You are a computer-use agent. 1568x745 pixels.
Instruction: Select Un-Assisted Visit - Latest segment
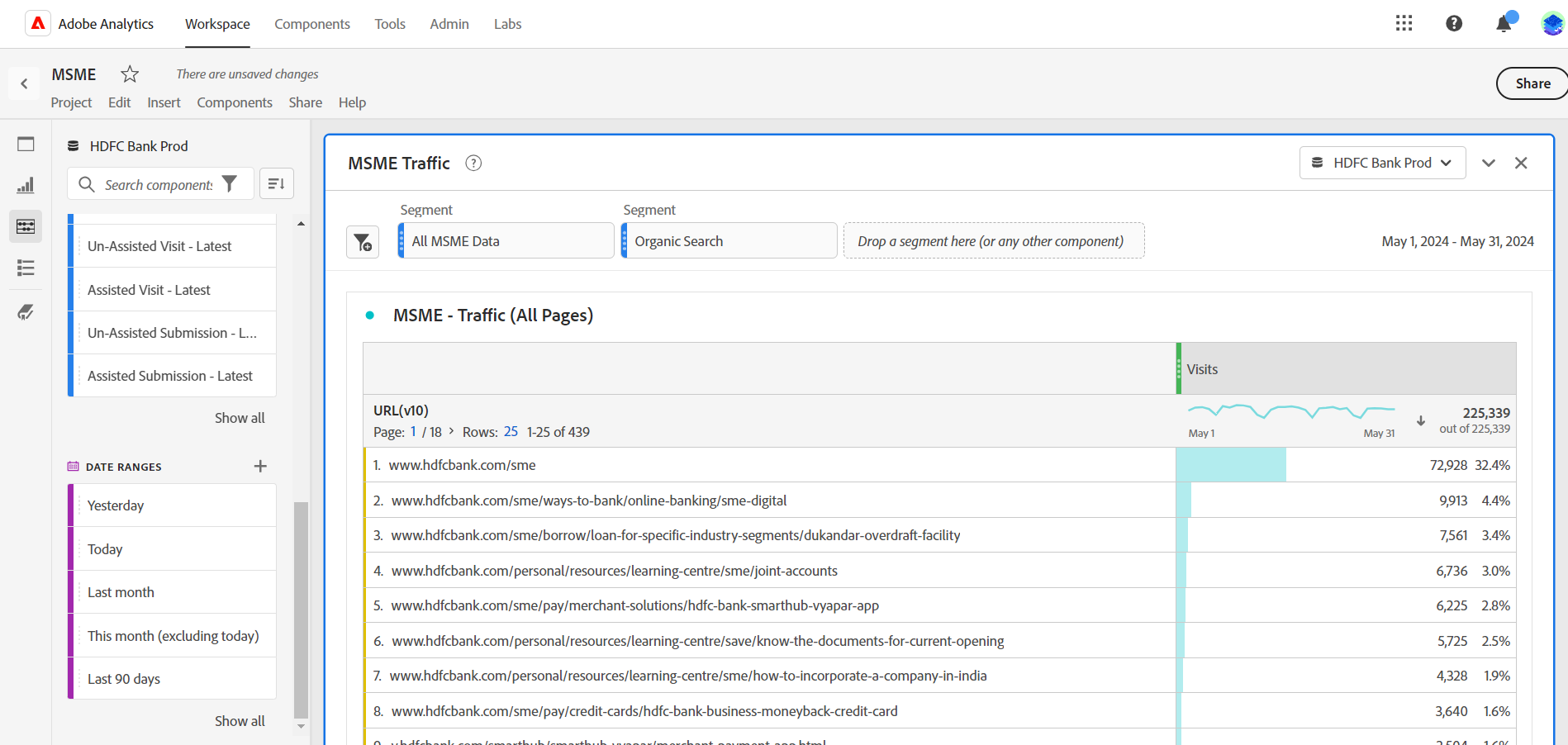tap(172, 246)
